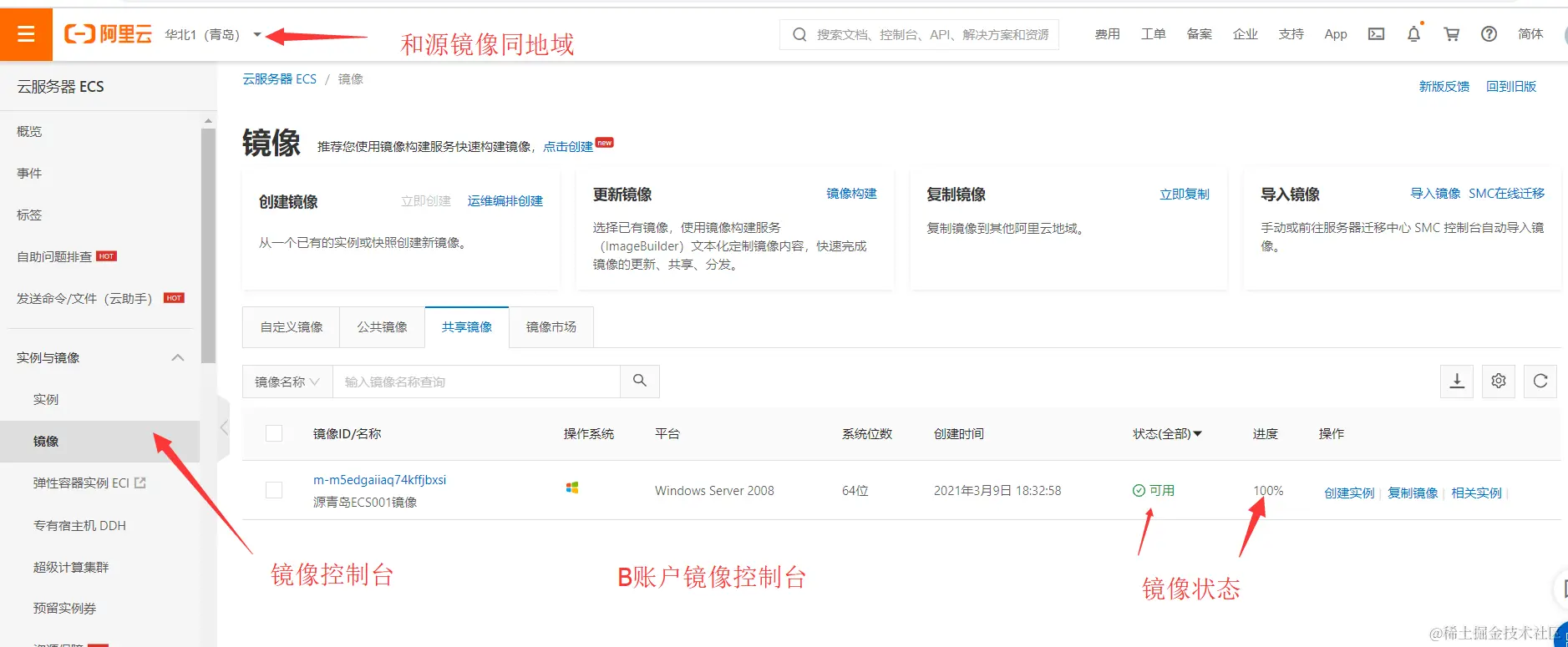This screenshot has height=647, width=1568.
Task: Open column settings gear icon
Action: pyautogui.click(x=1499, y=382)
